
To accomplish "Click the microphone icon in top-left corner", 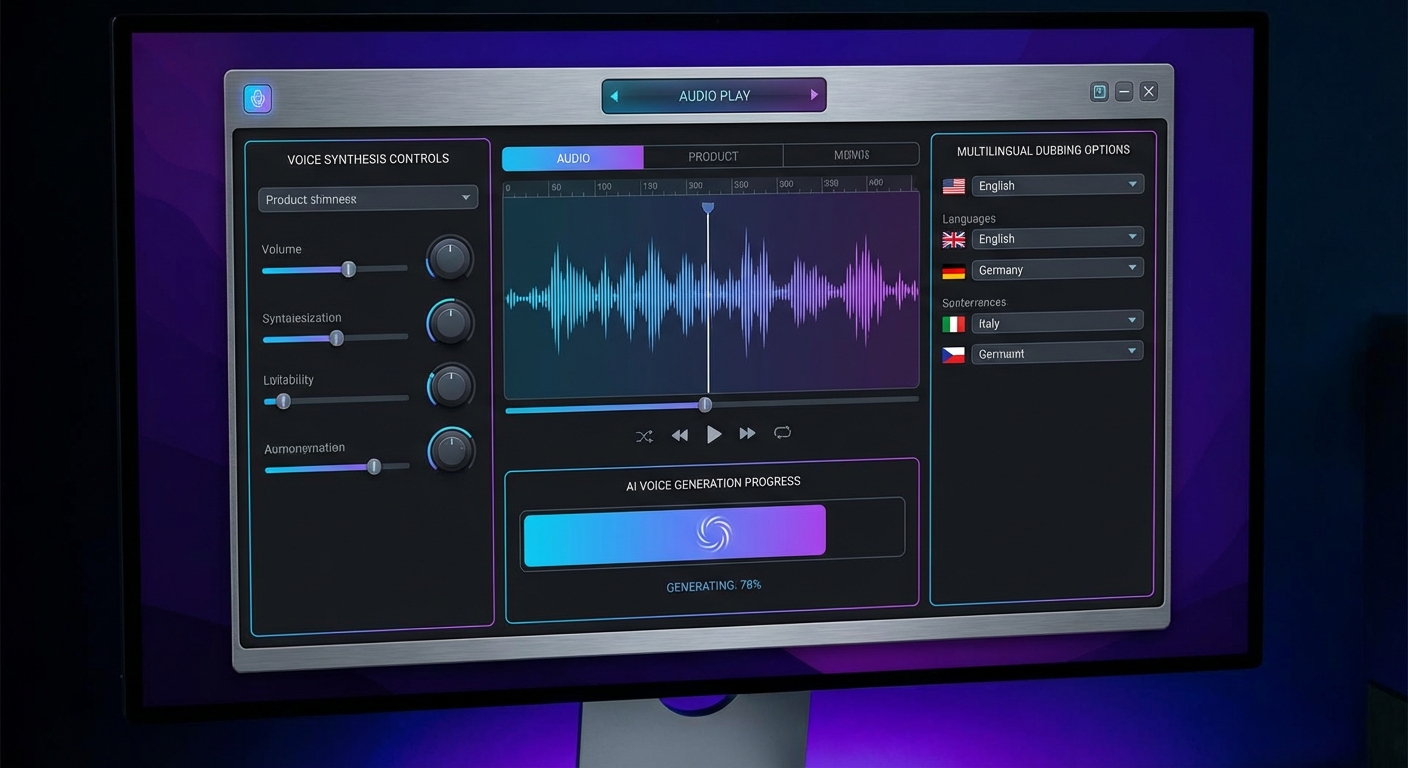I will click(258, 98).
